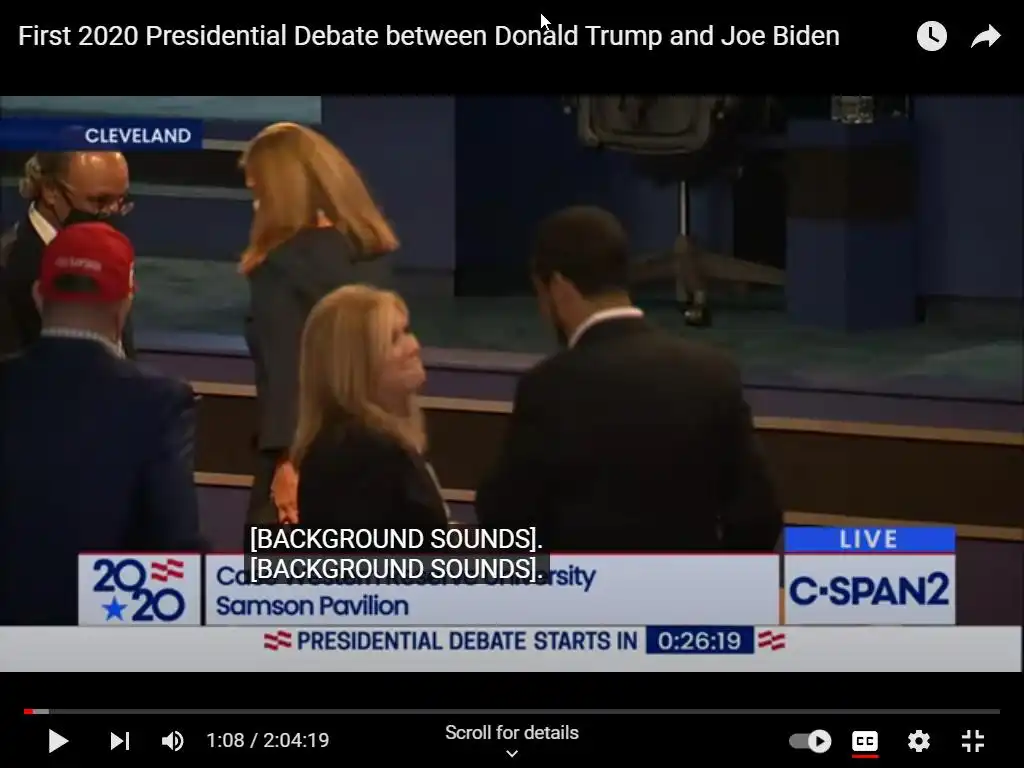Click the debate countdown timer 0:26:19
This screenshot has width=1024, height=768.
coord(699,641)
